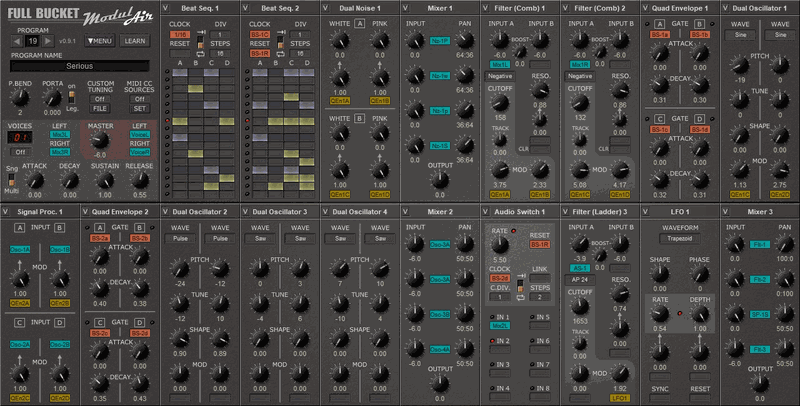Toggle the Custom Tuning Off button
Screen dimensions: 800x406
point(98,100)
